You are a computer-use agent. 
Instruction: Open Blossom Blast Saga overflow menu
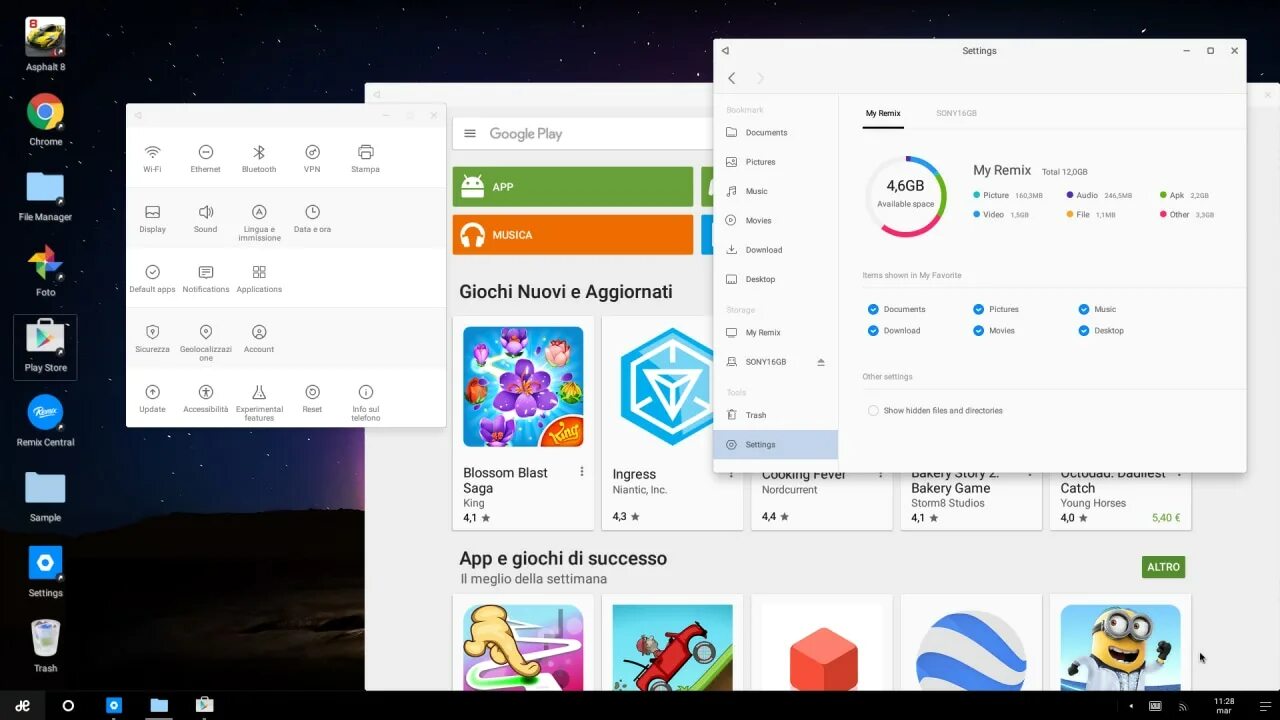click(x=583, y=471)
